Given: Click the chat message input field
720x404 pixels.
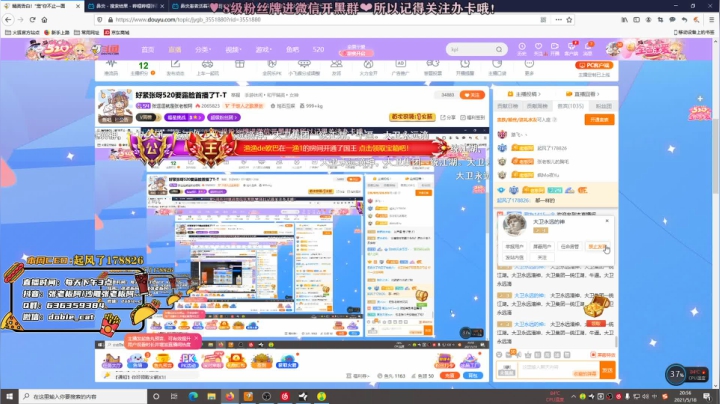Looking at the screenshot, I should [558, 369].
